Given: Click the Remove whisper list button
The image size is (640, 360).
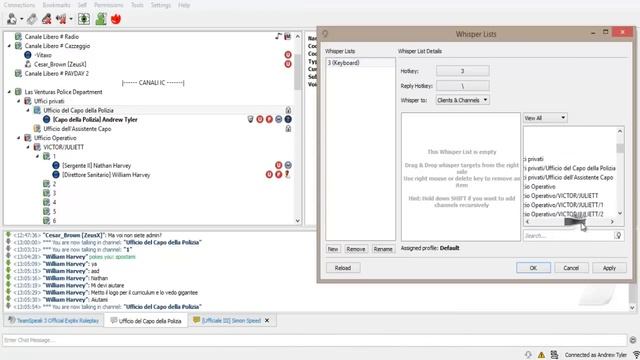Looking at the screenshot, I should [356, 249].
